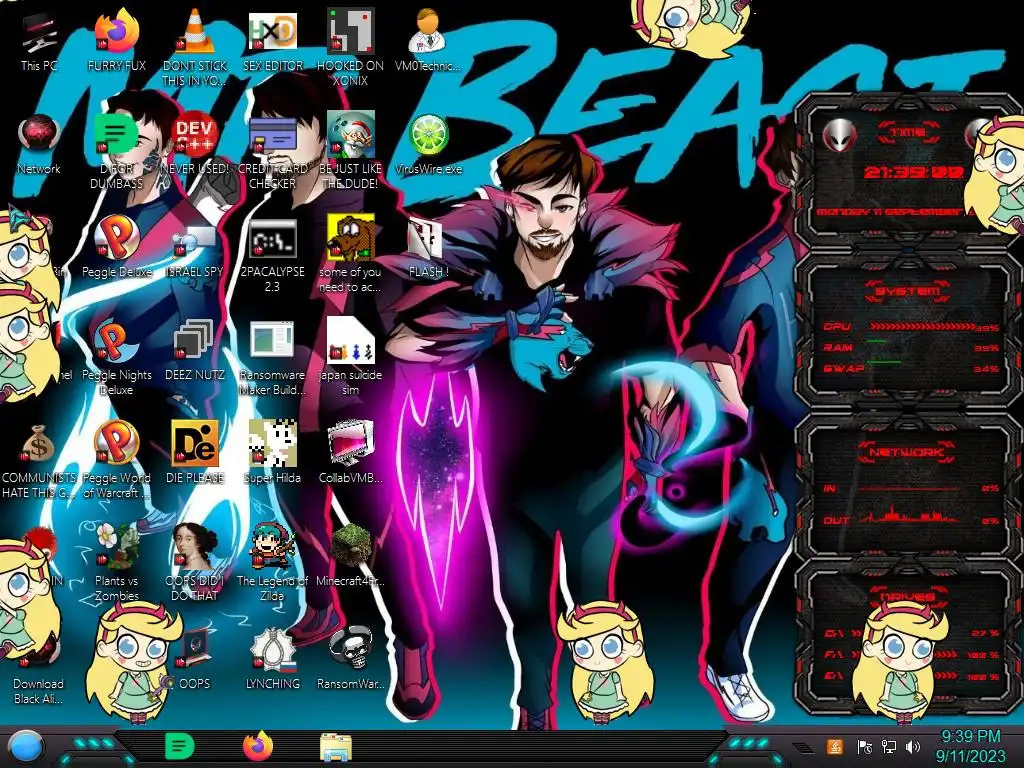Select the RansomWar... skull icon
The height and width of the screenshot is (768, 1024).
click(x=351, y=658)
